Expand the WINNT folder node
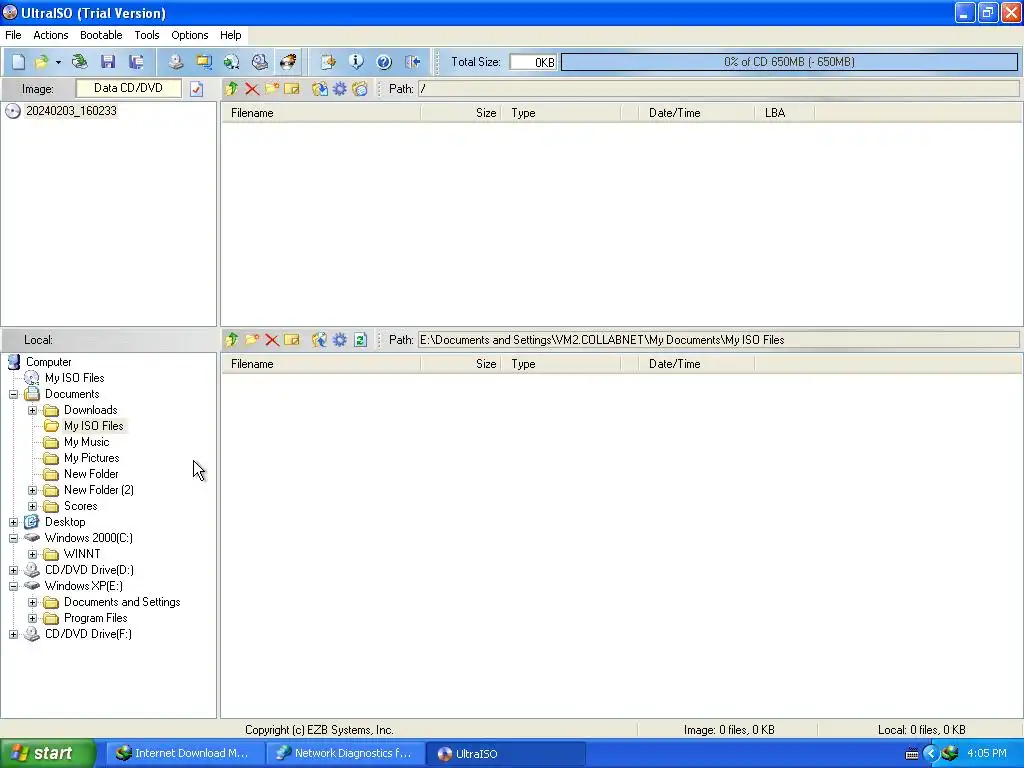This screenshot has width=1024, height=768. point(33,554)
